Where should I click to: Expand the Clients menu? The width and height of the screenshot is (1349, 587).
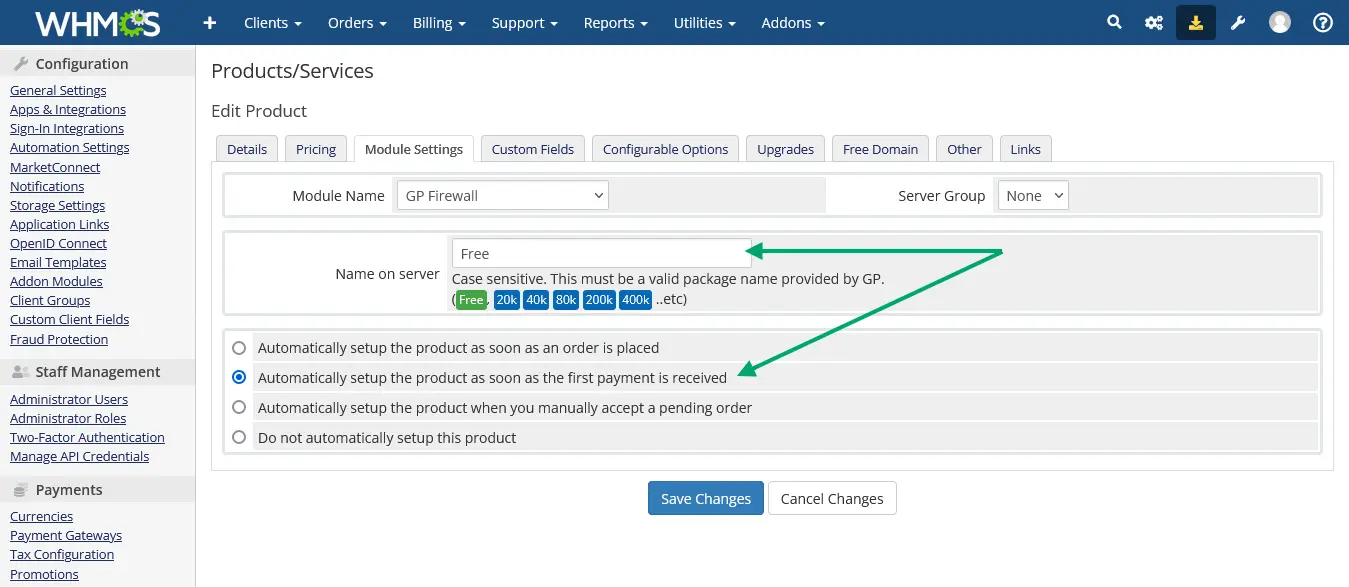click(273, 22)
